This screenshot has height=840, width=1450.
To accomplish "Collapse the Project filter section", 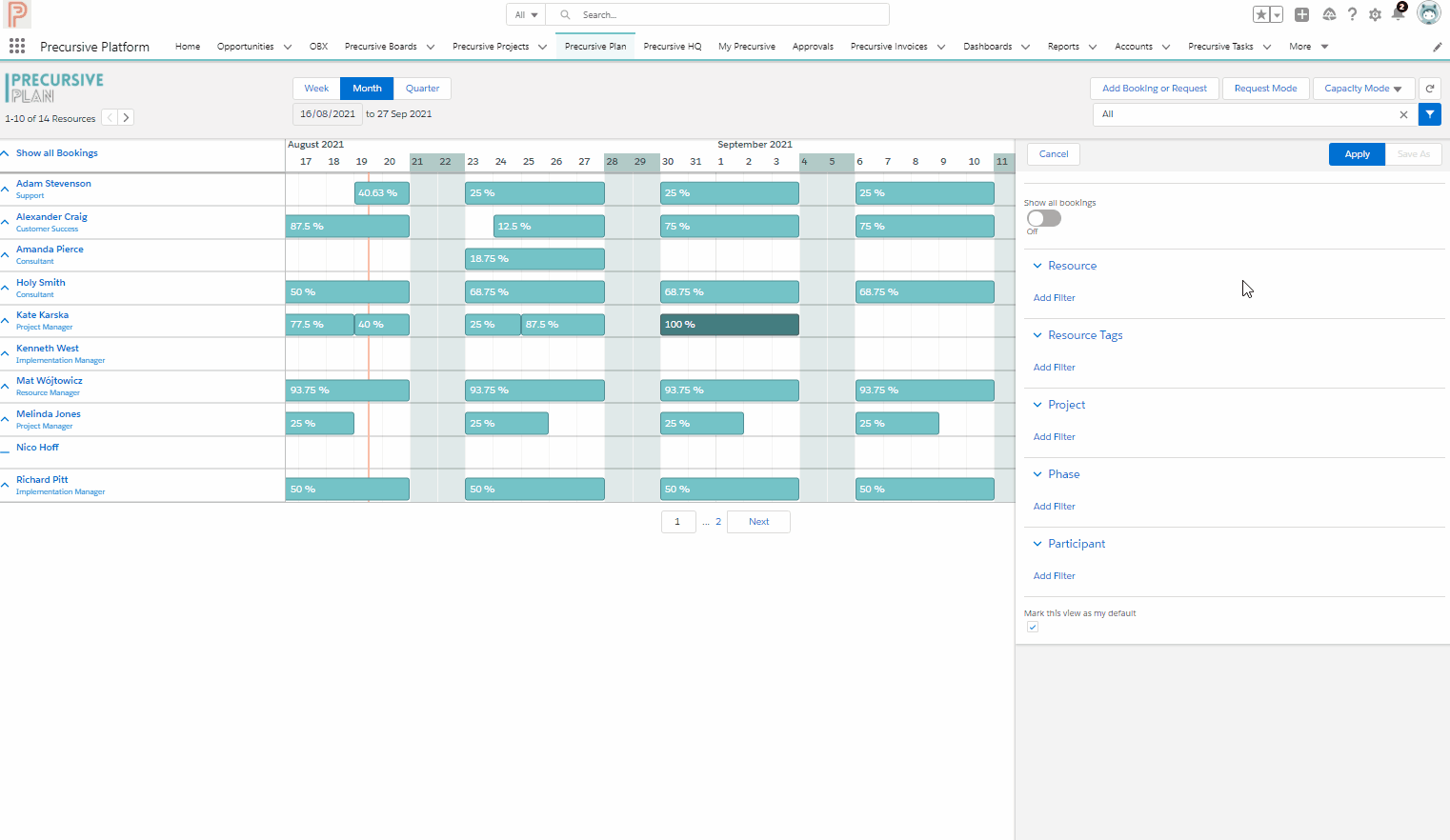I will [1037, 405].
